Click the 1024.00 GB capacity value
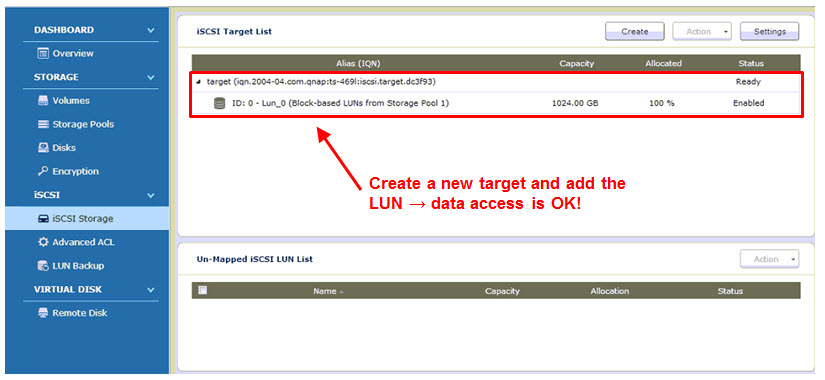Screen dimensions: 825x380 point(575,103)
